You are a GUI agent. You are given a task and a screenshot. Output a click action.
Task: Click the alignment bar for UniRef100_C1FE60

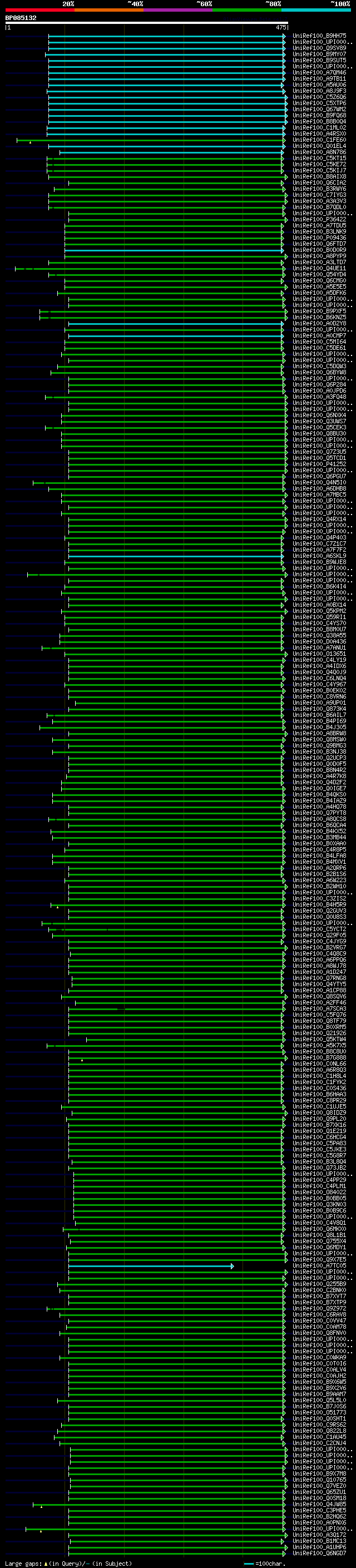coord(150,140)
